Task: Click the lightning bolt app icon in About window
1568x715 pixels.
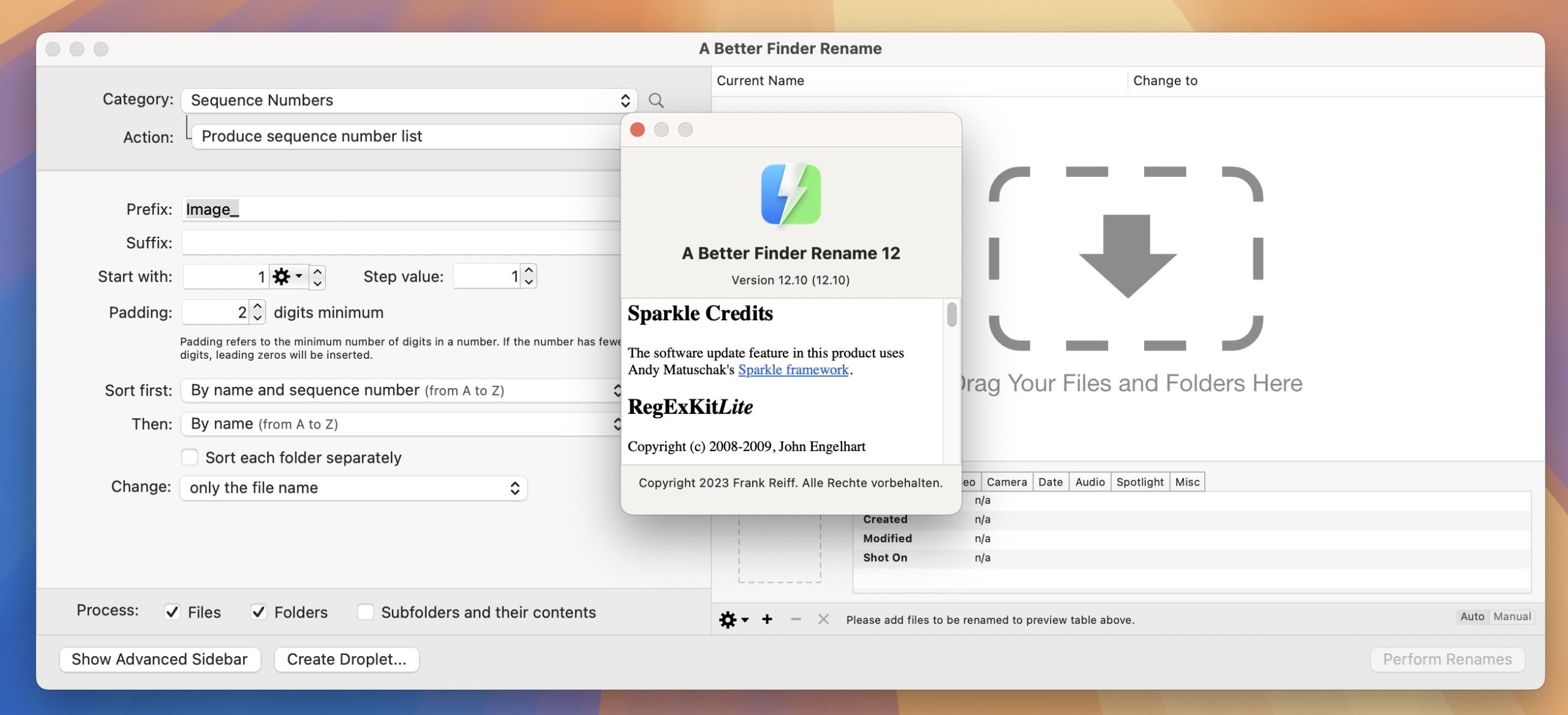Action: pos(791,195)
